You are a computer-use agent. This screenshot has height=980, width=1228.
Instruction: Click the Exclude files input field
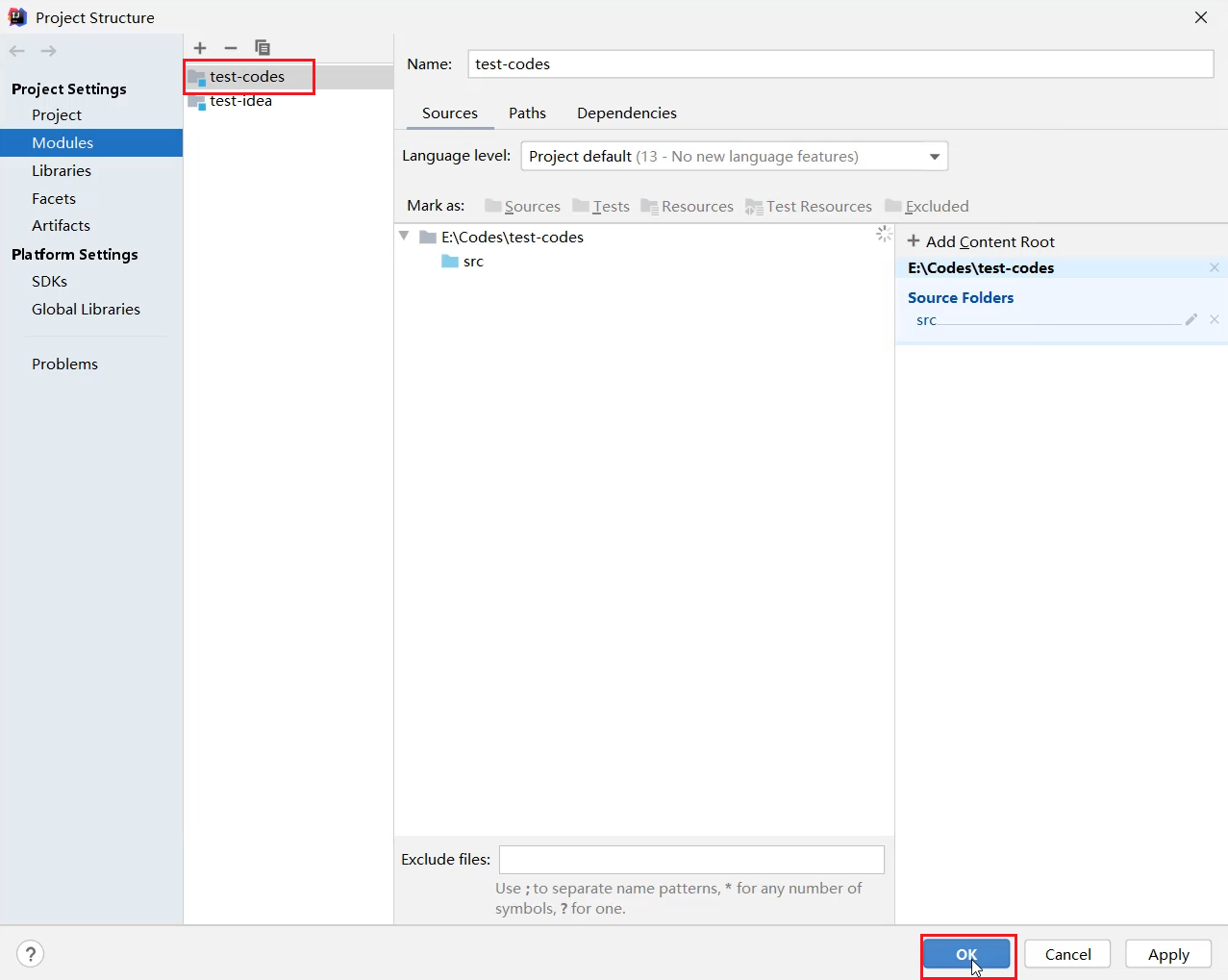[691, 860]
